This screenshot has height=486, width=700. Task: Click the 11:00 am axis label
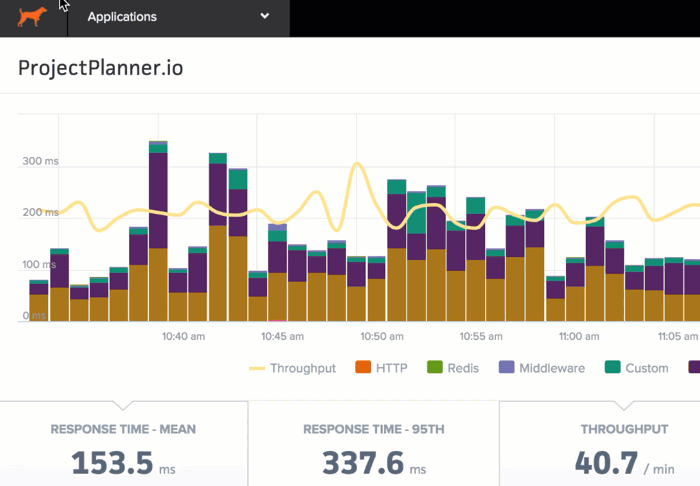[579, 336]
